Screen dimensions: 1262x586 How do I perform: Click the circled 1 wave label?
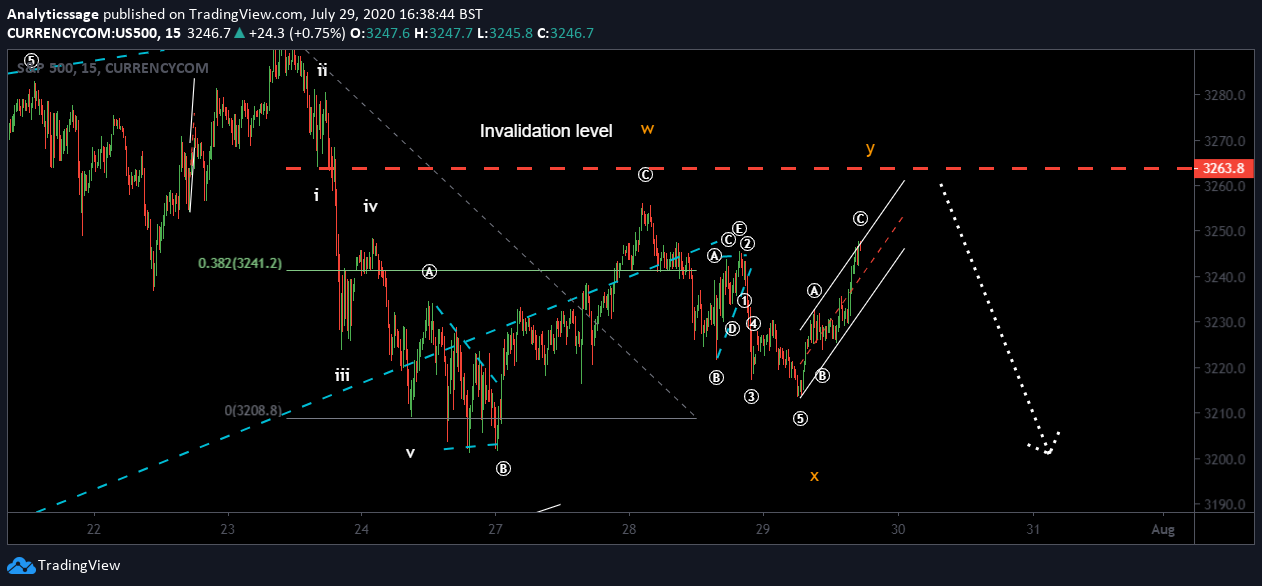point(744,301)
